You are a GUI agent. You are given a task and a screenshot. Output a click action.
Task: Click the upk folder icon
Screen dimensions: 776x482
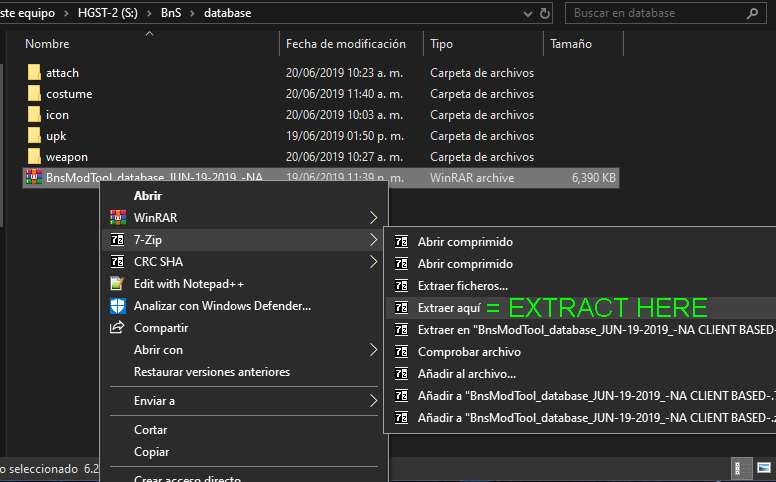pos(34,136)
